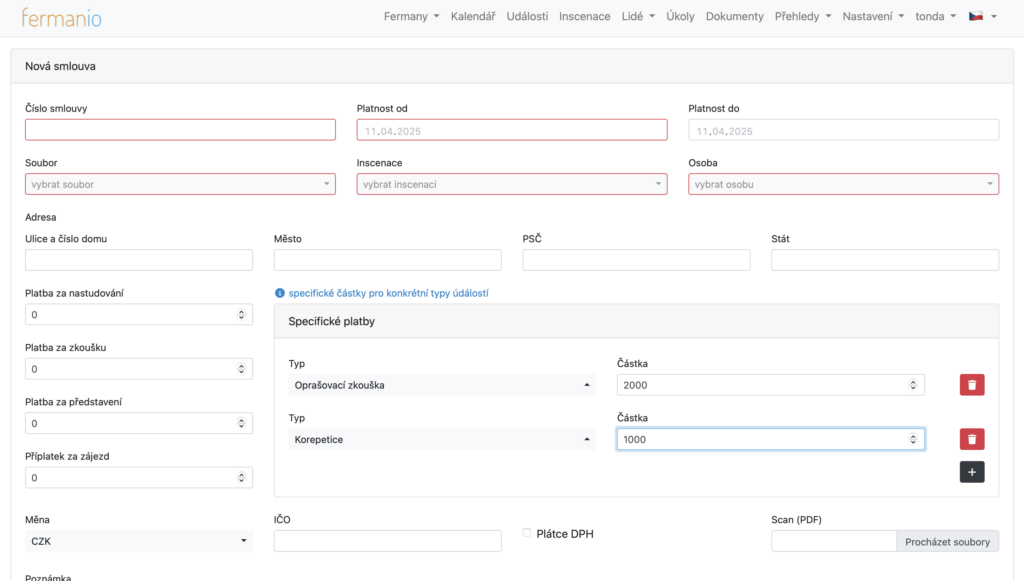Open the Soubor dropdown

(180, 184)
